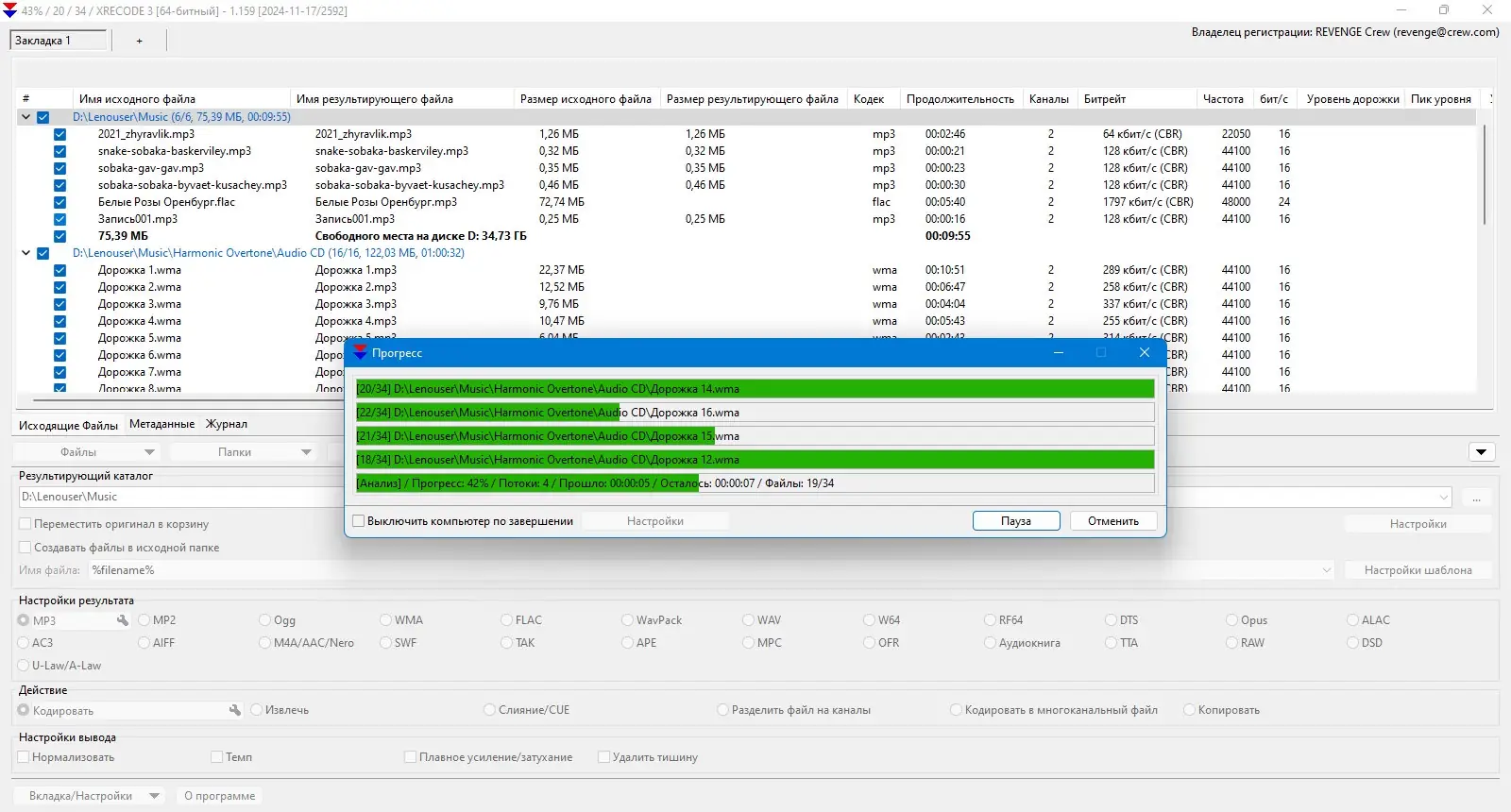Open the Журнал tab

coord(227,425)
